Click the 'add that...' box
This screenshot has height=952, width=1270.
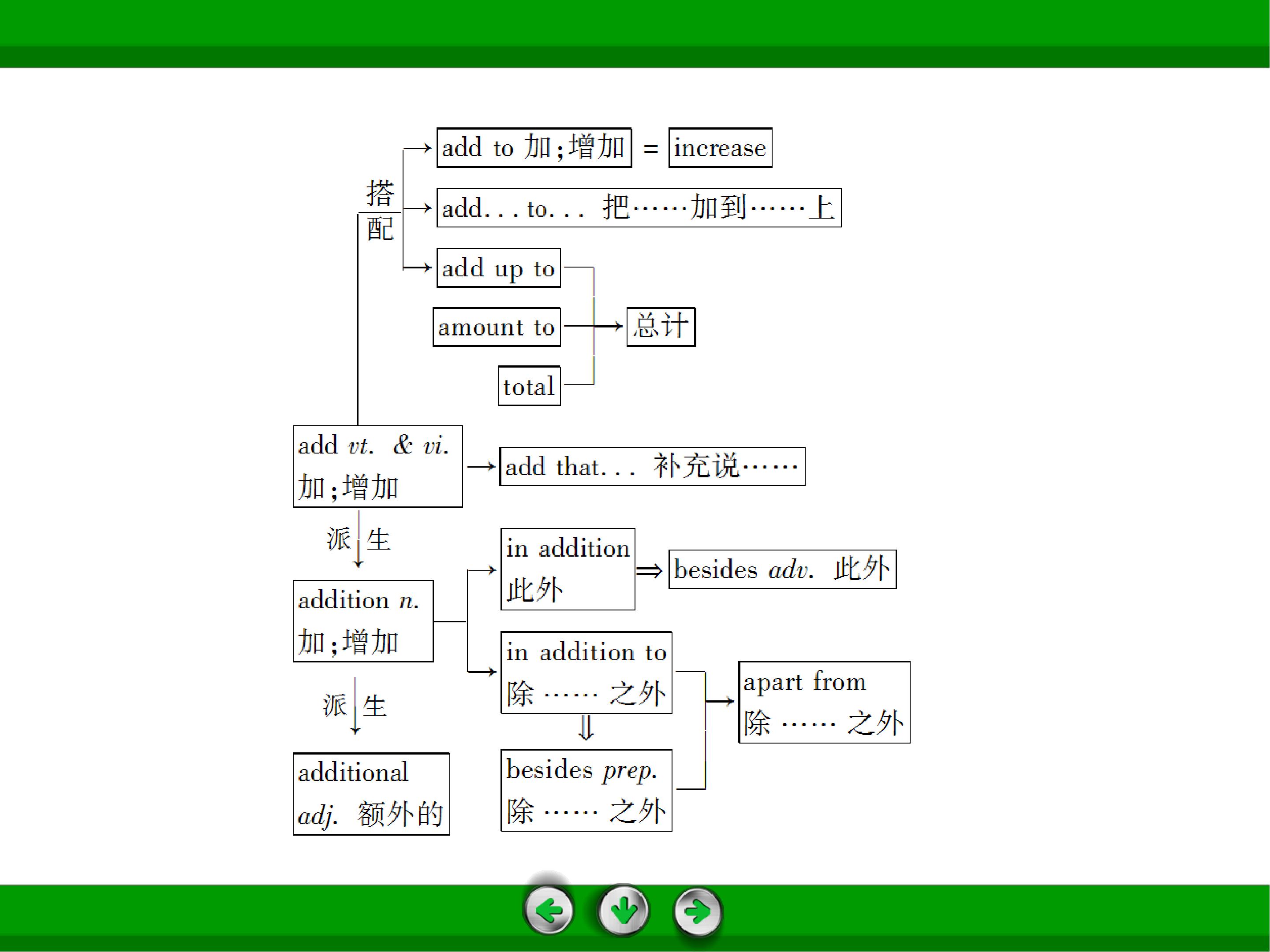click(x=652, y=467)
